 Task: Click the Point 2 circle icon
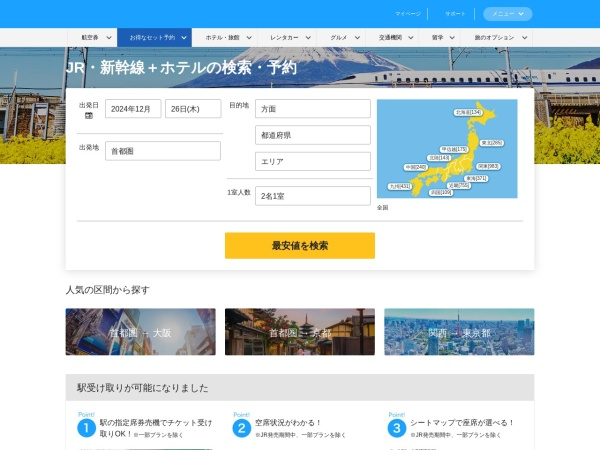click(242, 428)
